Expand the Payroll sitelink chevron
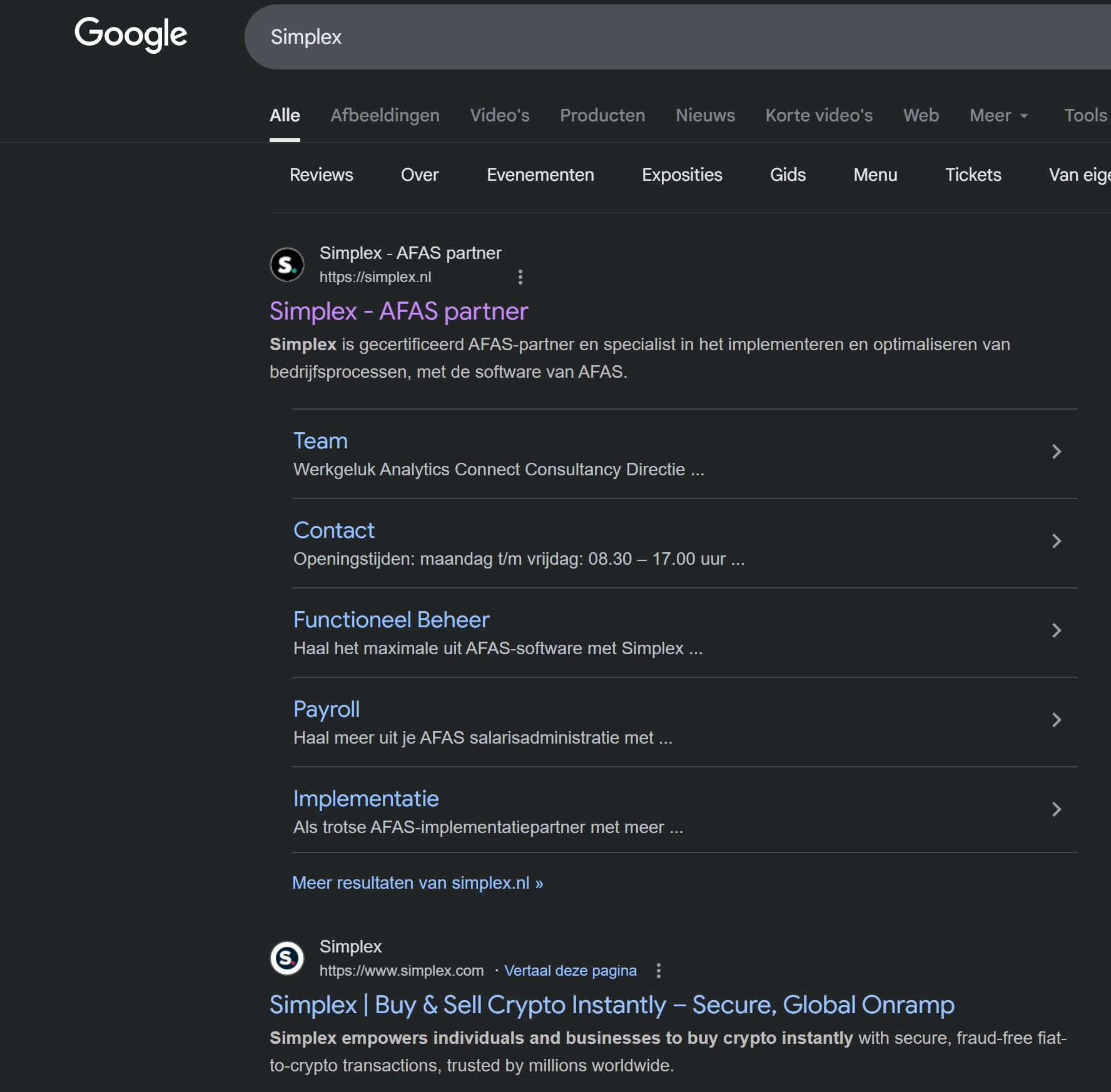This screenshot has height=1092, width=1111. tap(1056, 720)
